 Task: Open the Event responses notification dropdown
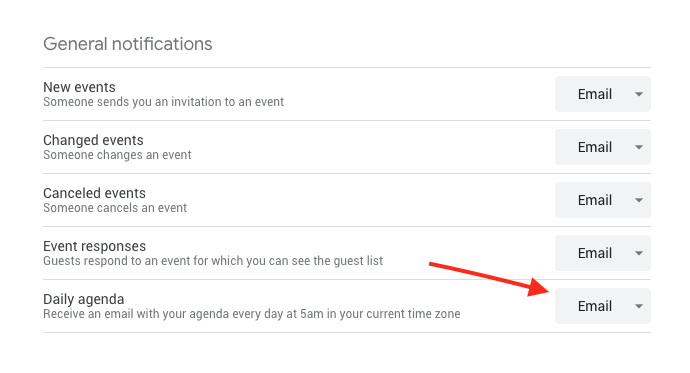(x=602, y=253)
